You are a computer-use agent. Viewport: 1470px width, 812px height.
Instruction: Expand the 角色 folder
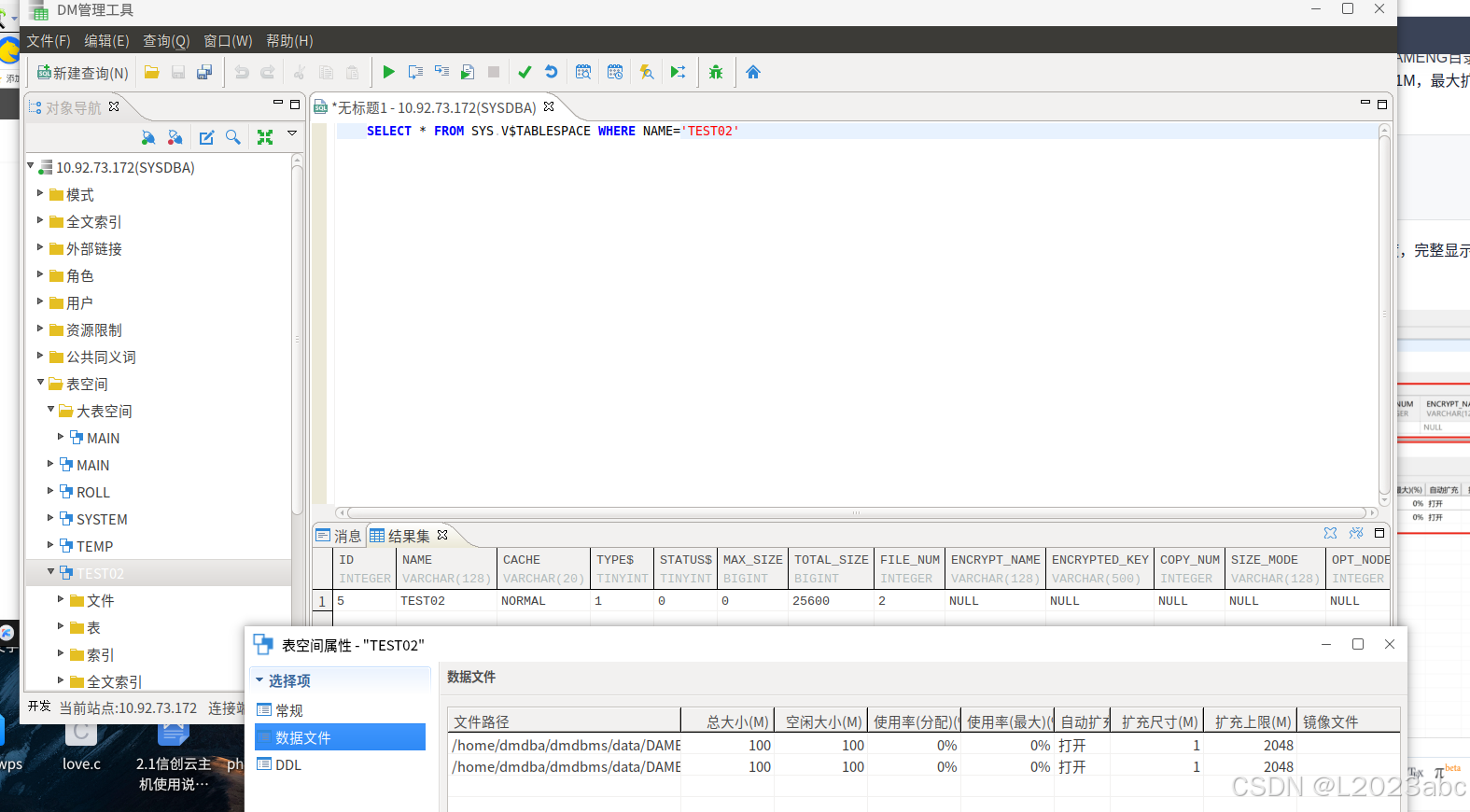40,274
